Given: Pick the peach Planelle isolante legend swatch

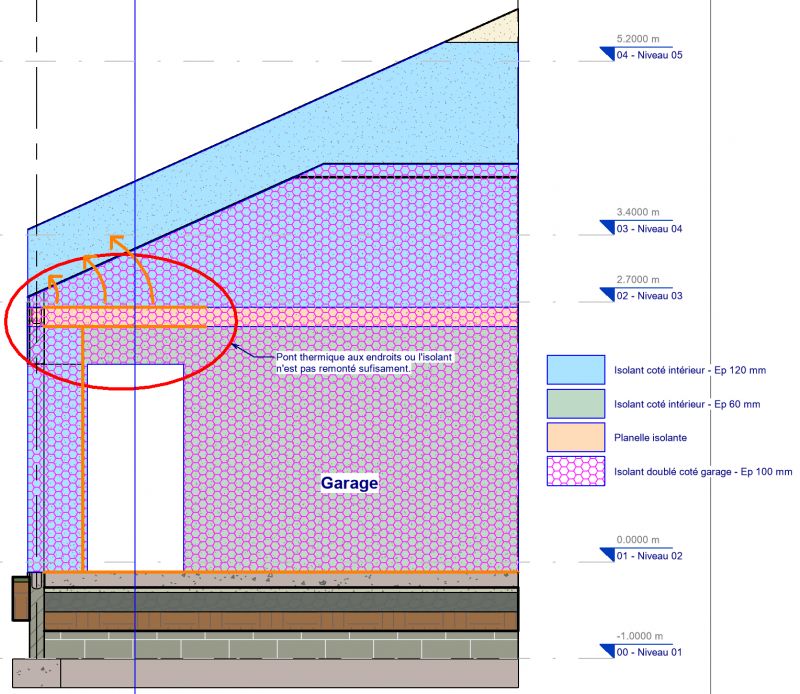Looking at the screenshot, I should pos(575,437).
